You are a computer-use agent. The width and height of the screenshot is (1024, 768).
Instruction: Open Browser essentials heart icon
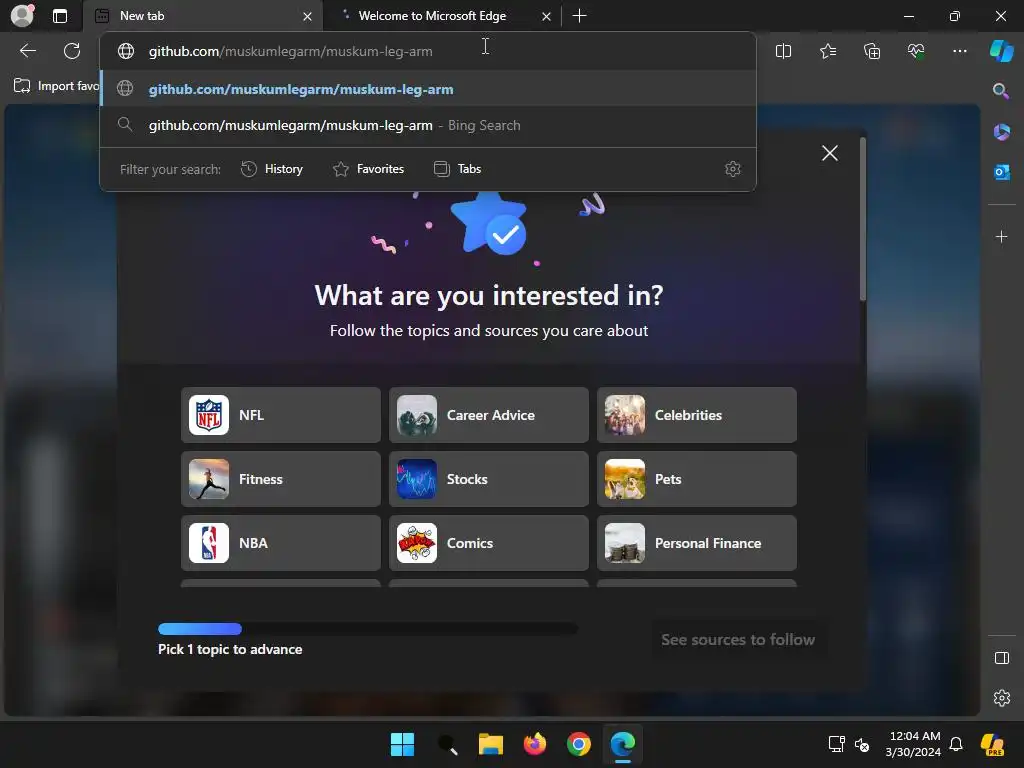pyautogui.click(x=916, y=51)
